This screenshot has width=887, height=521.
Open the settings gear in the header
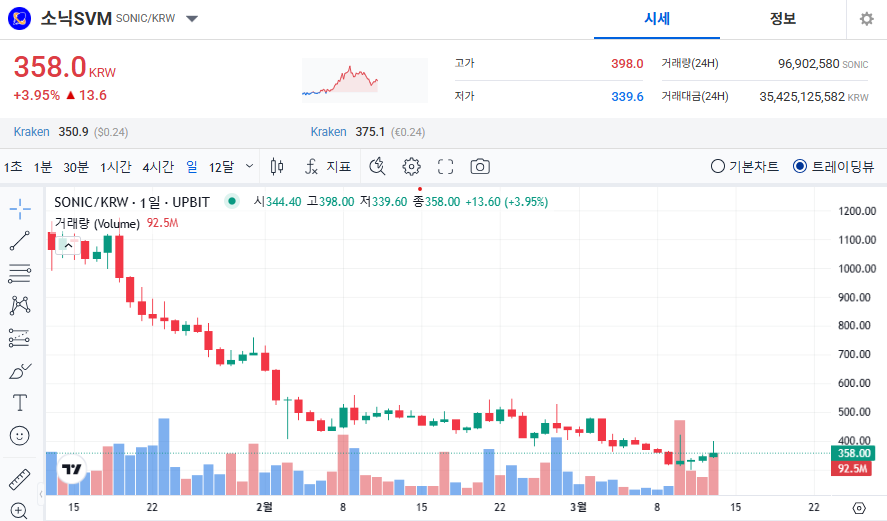pyautogui.click(x=866, y=19)
